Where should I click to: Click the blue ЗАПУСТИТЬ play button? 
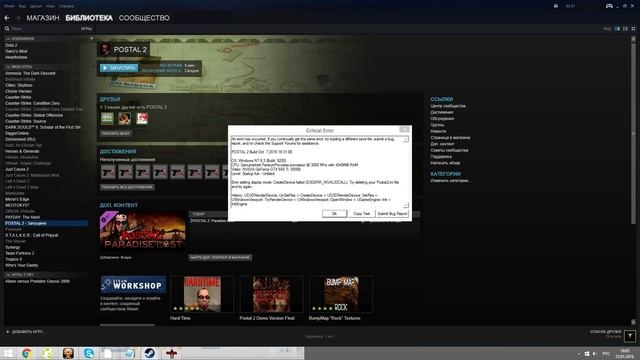[x=119, y=68]
